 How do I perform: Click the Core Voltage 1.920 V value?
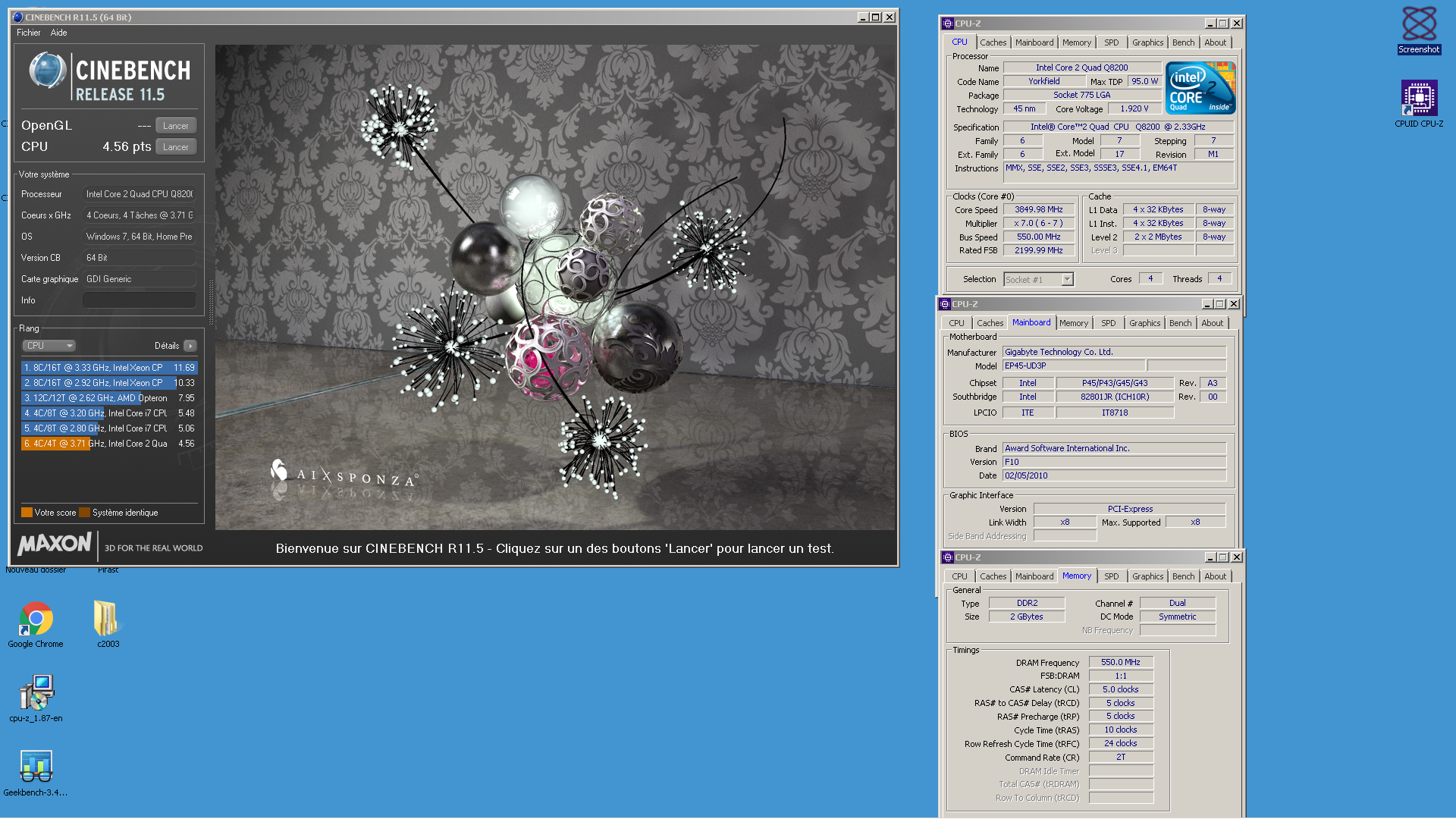(x=1134, y=108)
